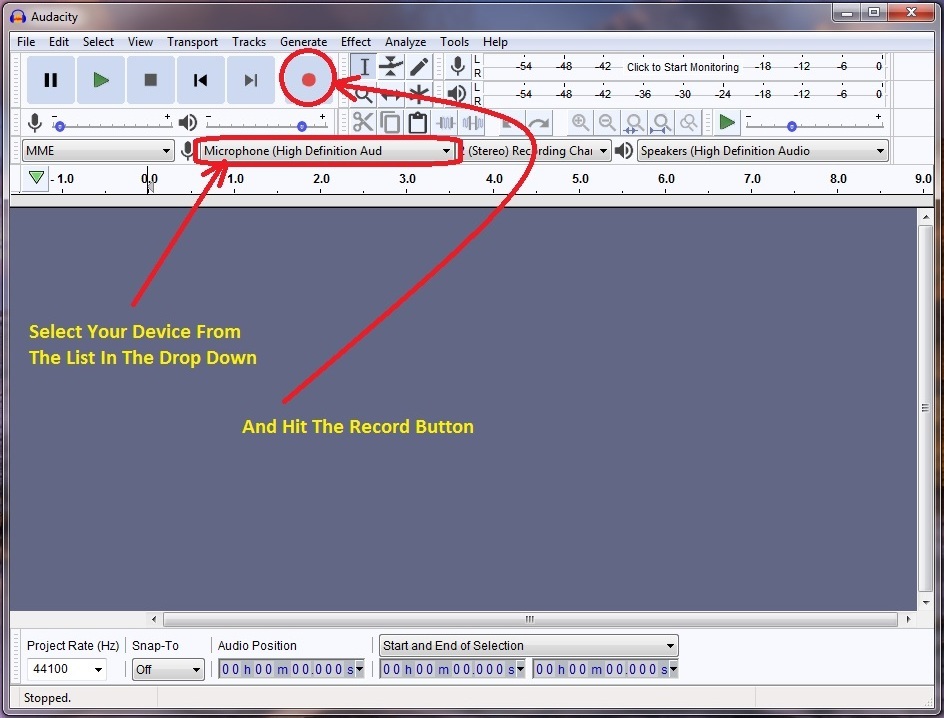
Task: Click Fit project to width icon
Action: click(661, 123)
